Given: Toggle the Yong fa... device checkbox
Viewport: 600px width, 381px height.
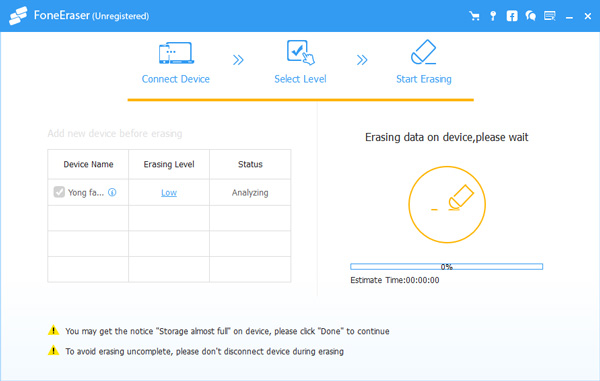Looking at the screenshot, I should [x=59, y=192].
